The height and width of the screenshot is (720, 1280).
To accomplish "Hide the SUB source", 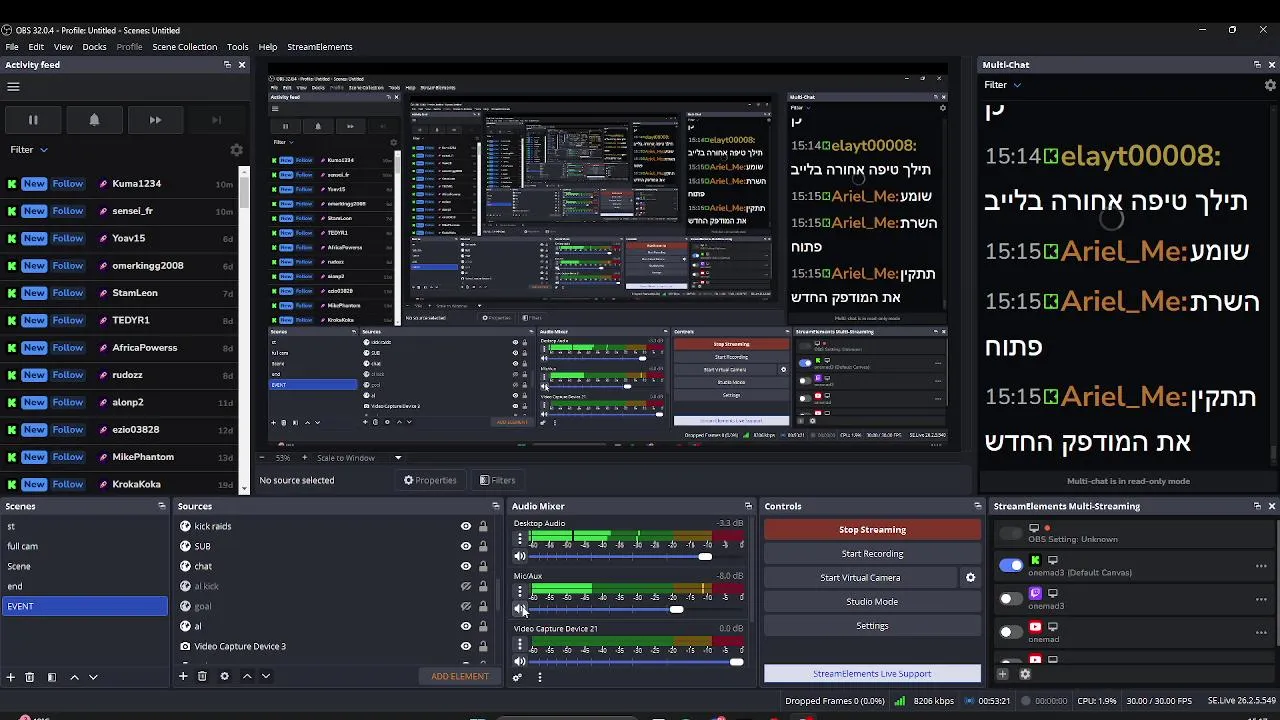I will pyautogui.click(x=466, y=546).
